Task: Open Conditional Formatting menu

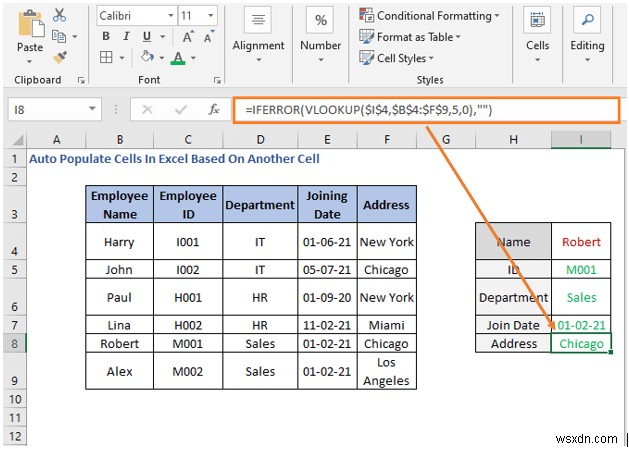Action: pos(429,16)
